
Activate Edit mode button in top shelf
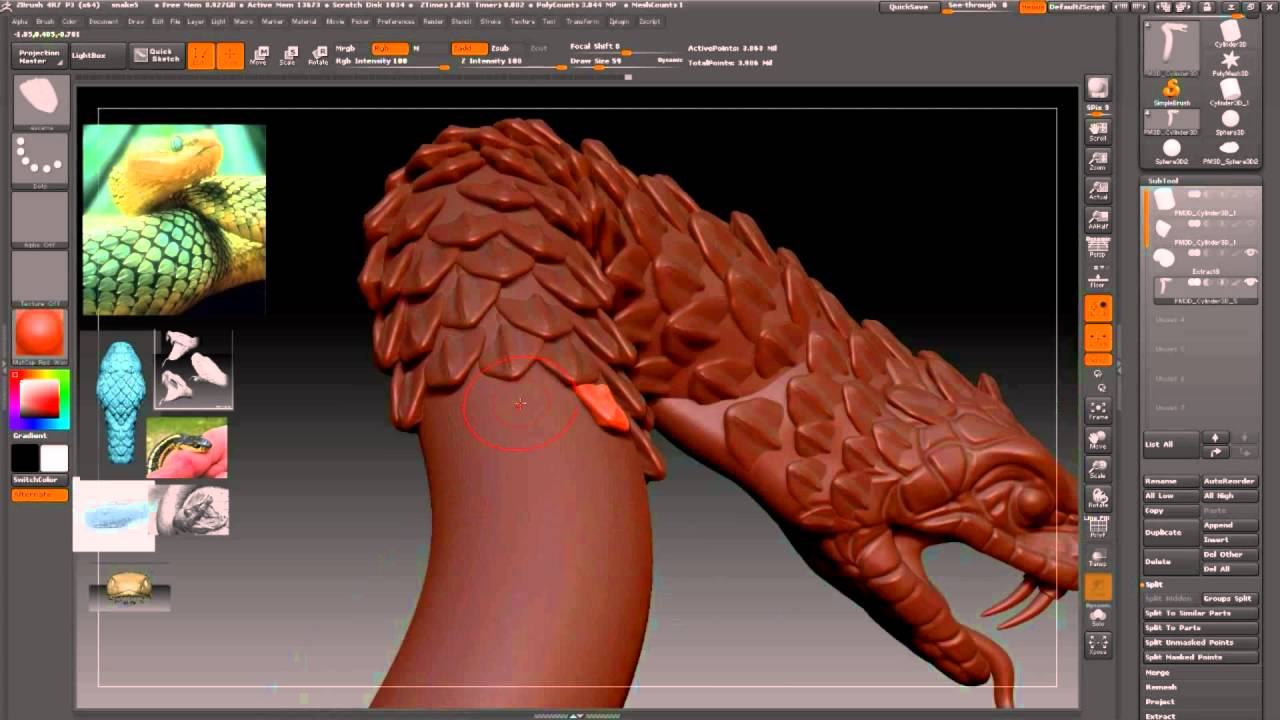point(202,56)
